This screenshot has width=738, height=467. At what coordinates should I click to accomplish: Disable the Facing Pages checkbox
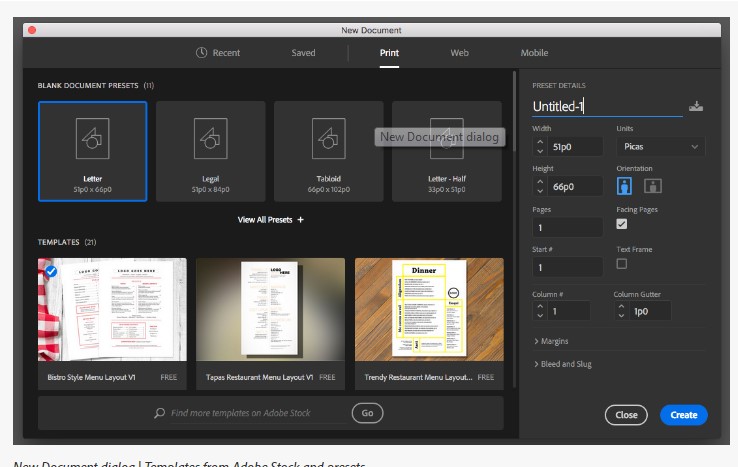coord(622,225)
